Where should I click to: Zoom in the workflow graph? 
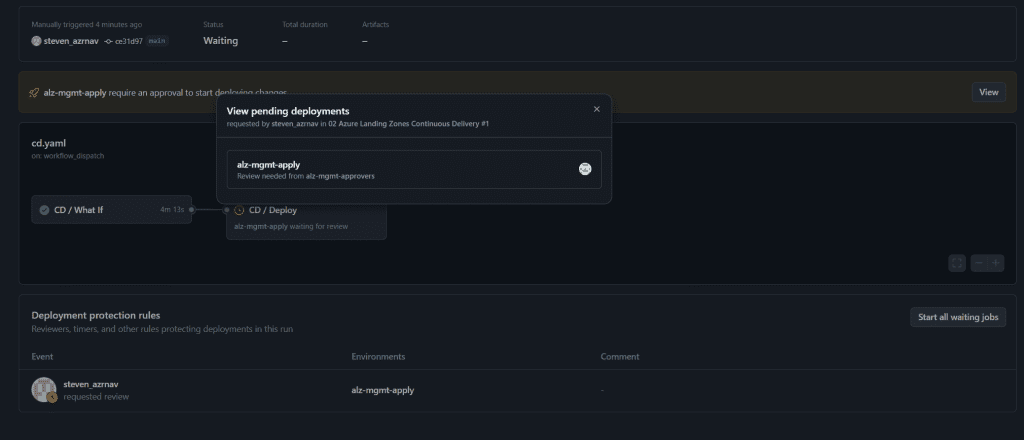(x=996, y=262)
